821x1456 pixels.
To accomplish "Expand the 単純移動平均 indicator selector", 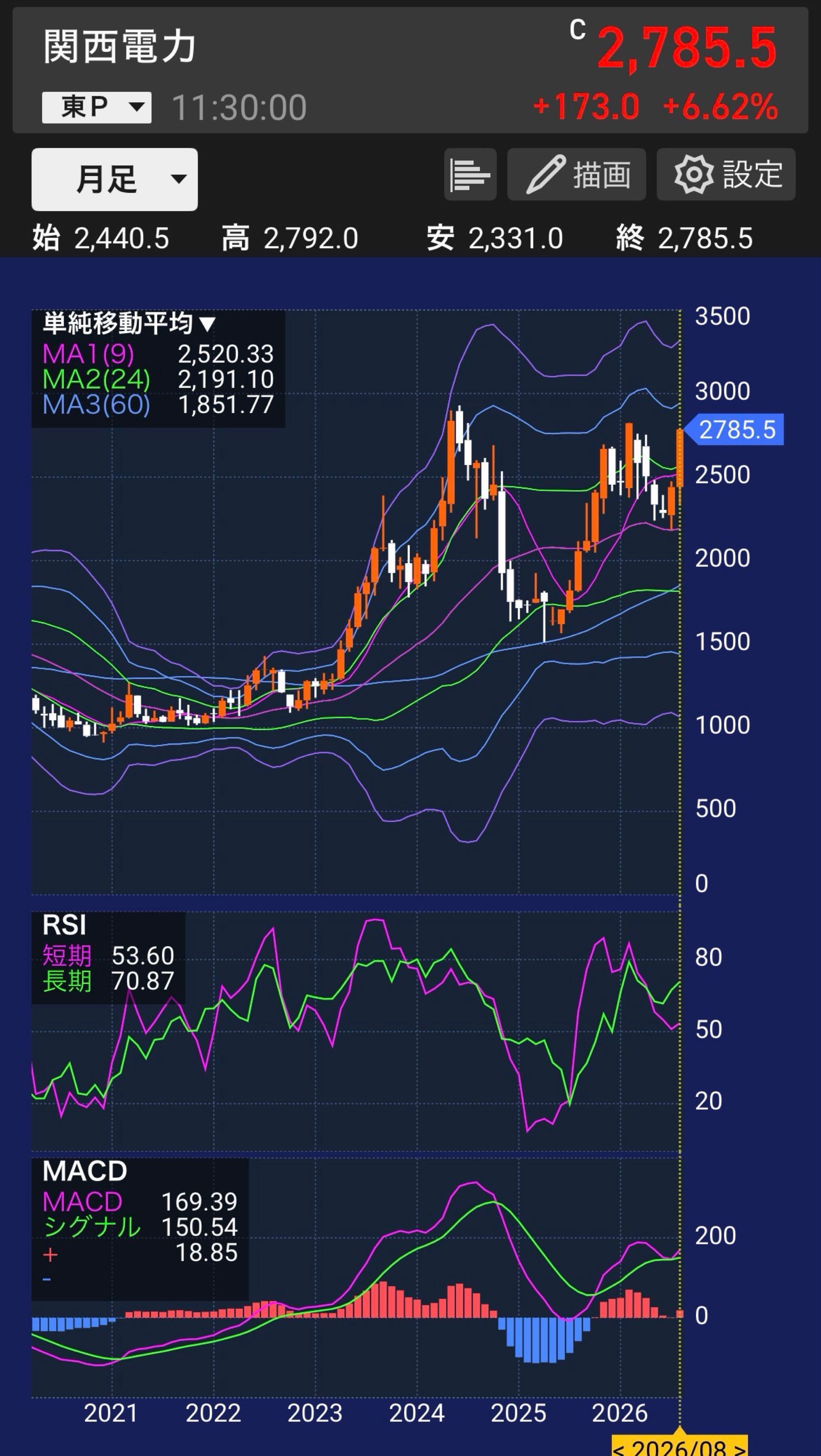I will pos(129,324).
